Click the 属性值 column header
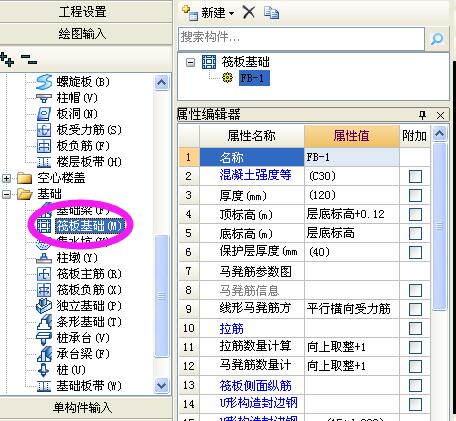This screenshot has height=421, width=456. 352,136
